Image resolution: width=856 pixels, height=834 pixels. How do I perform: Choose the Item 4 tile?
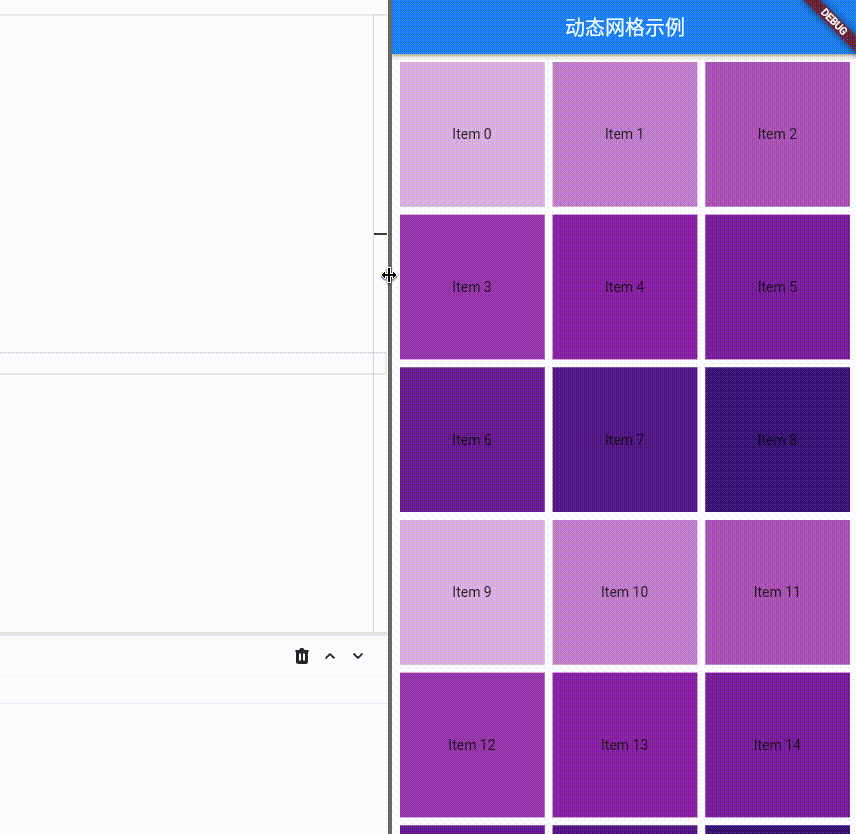(x=624, y=287)
